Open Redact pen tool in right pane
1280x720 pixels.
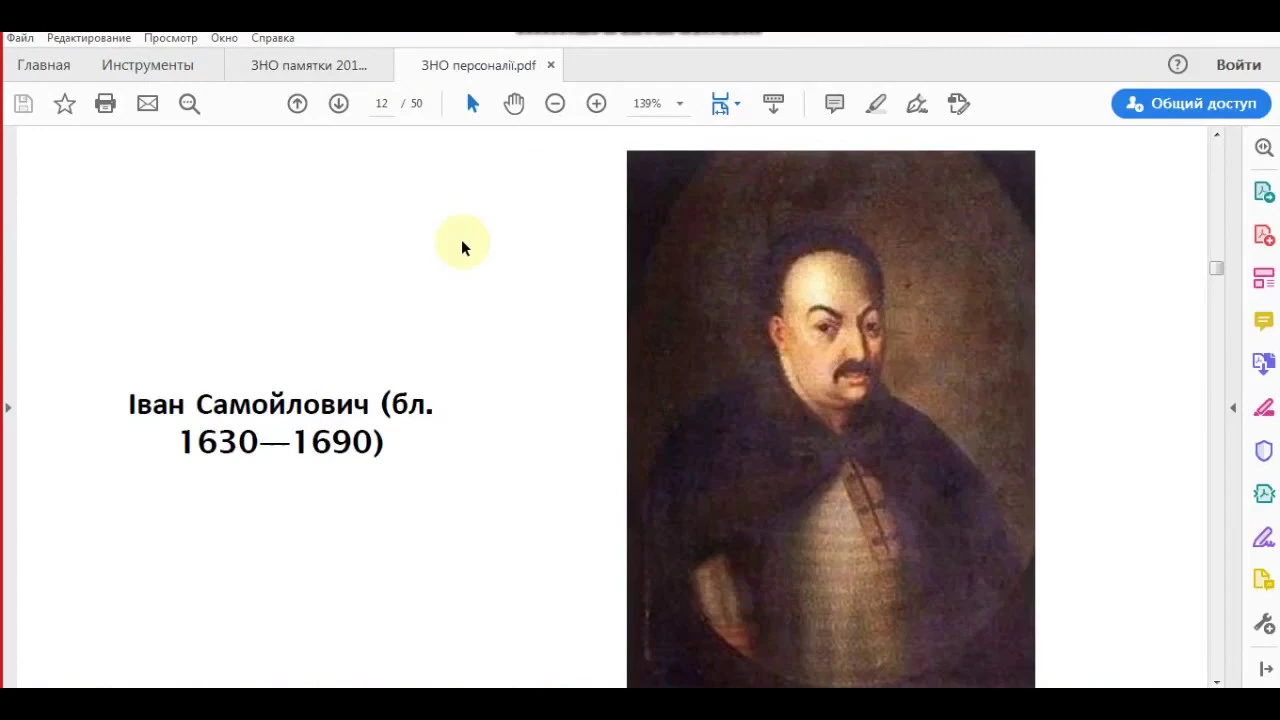[1264, 407]
